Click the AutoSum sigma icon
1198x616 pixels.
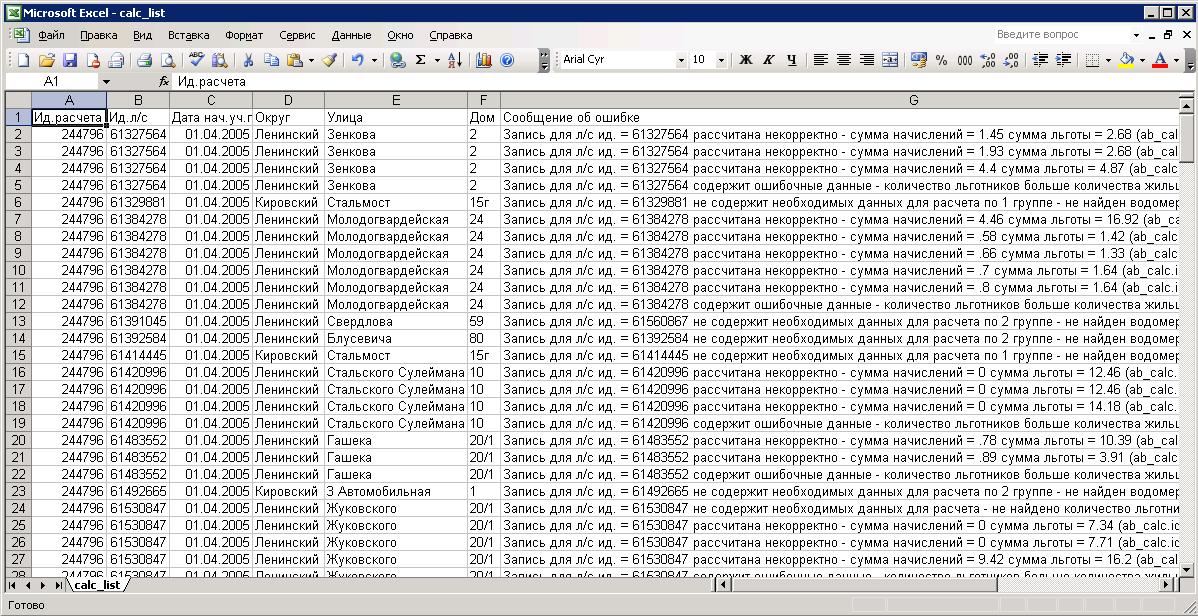point(421,60)
